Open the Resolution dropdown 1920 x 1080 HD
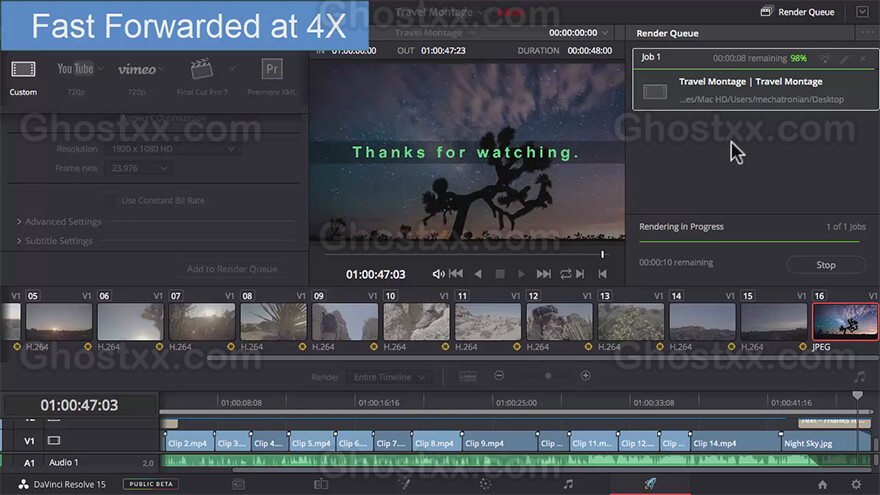The image size is (880, 495). click(x=172, y=149)
